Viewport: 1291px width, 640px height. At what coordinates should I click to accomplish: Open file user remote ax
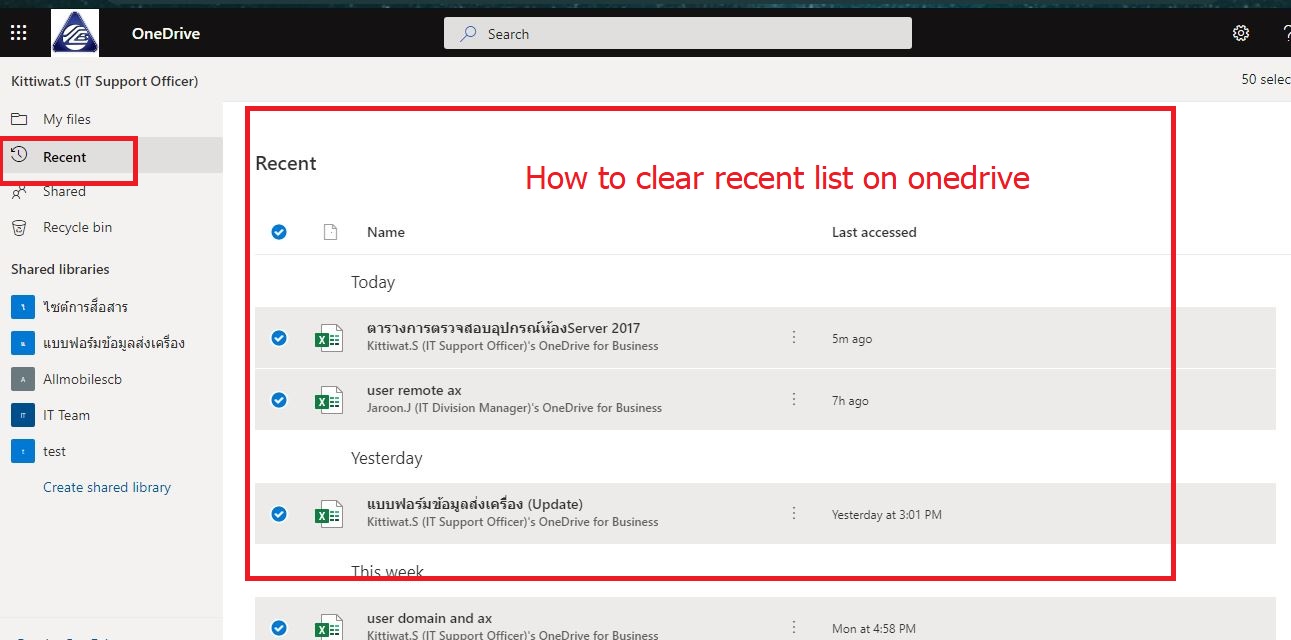pyautogui.click(x=414, y=390)
